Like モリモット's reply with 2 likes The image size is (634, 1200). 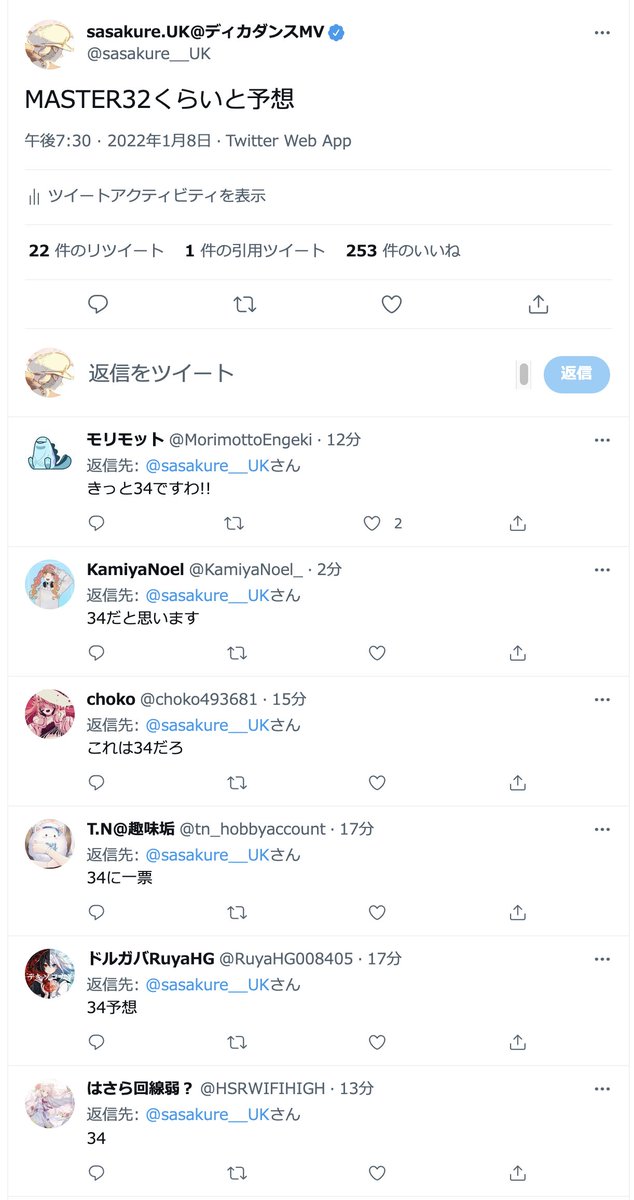[x=372, y=523]
